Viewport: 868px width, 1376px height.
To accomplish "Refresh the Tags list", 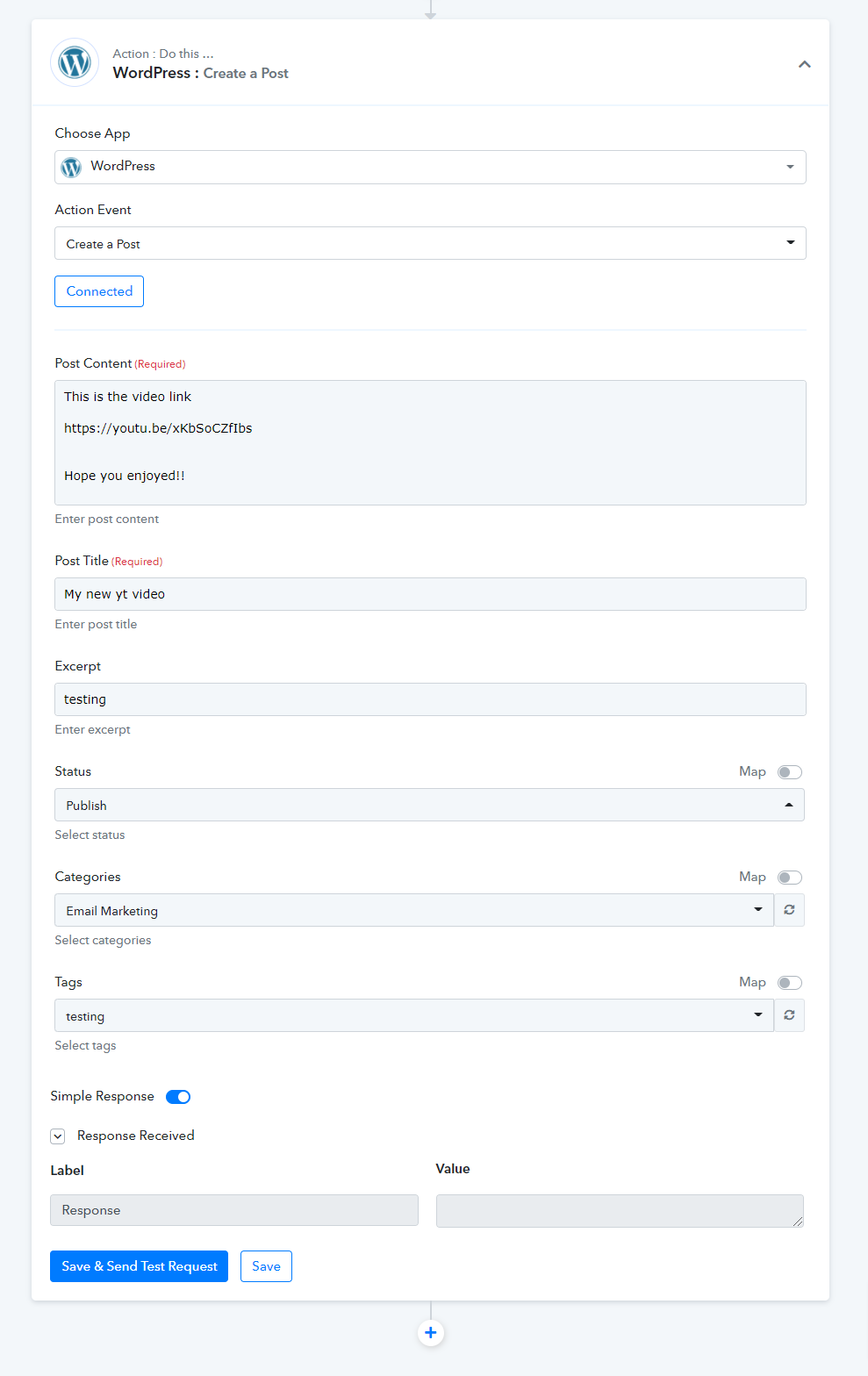I will point(789,1015).
